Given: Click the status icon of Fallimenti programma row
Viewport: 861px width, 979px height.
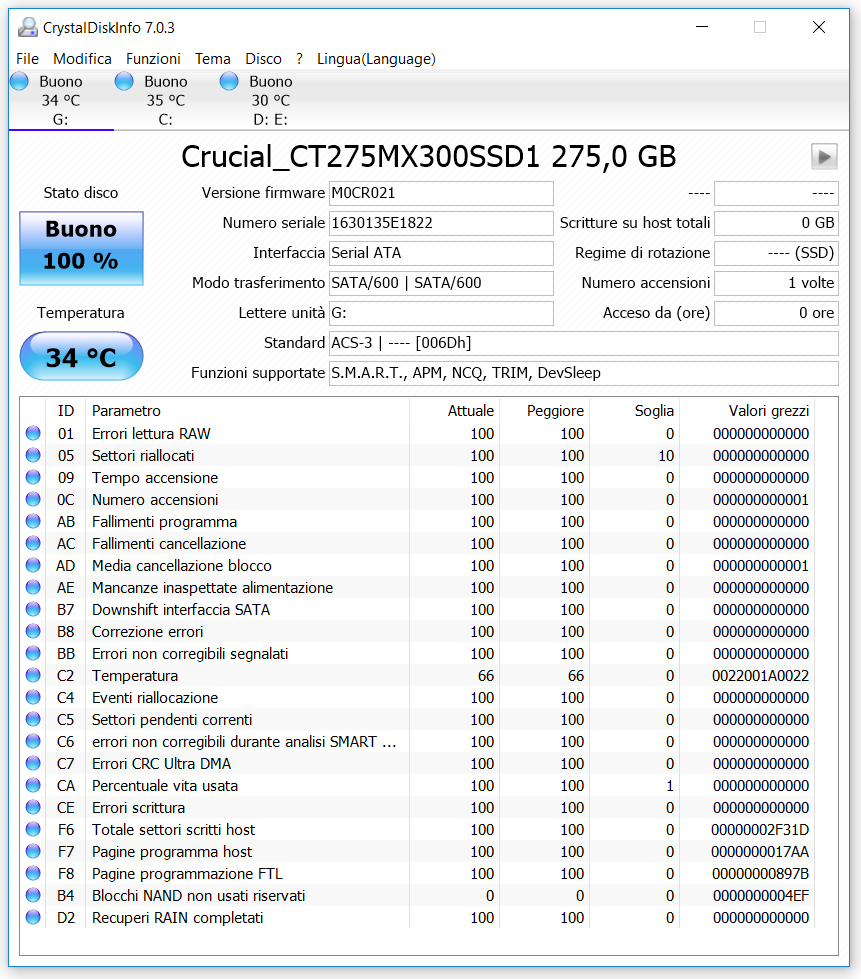Looking at the screenshot, I should tap(33, 521).
